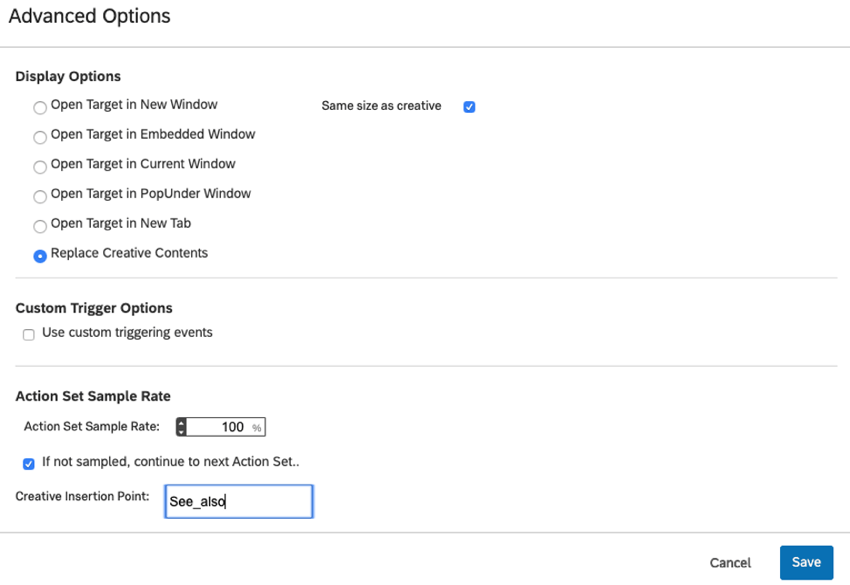850x585 pixels.
Task: Uncheck Same size as creative checkbox
Action: click(x=469, y=107)
